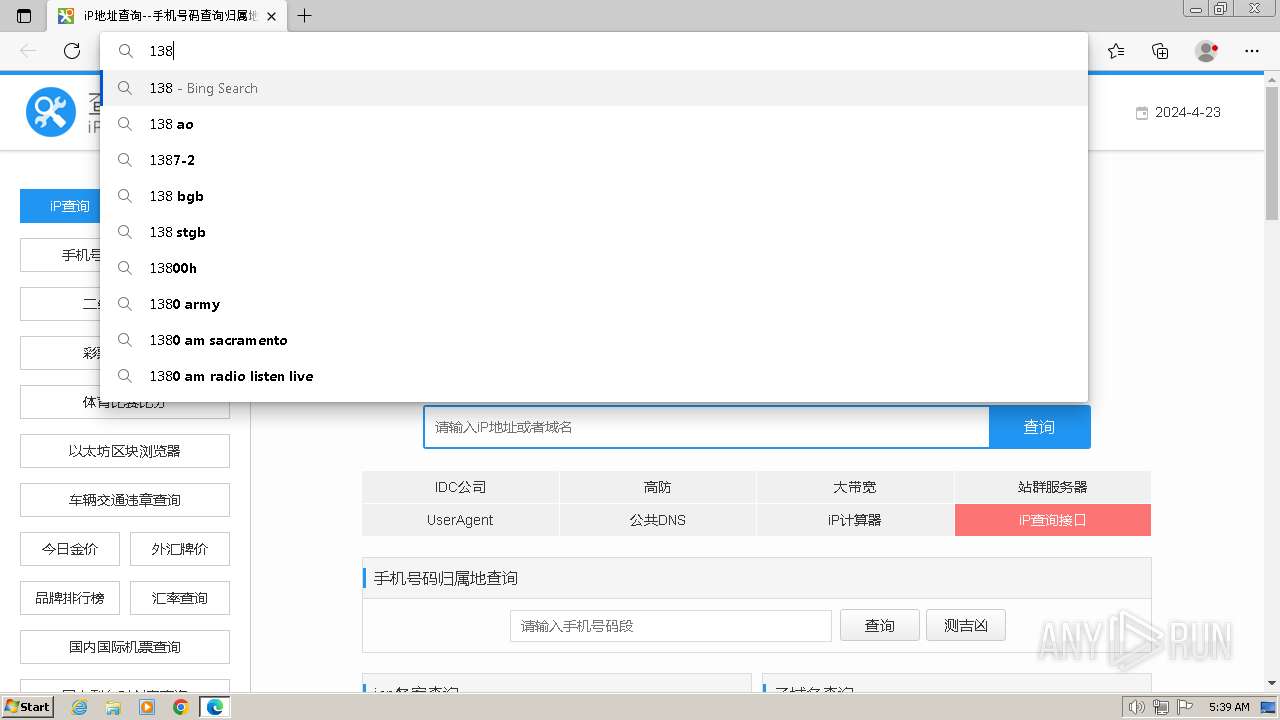
Task: Pick '1380 am radio listen live' suggestion
Action: coord(594,376)
